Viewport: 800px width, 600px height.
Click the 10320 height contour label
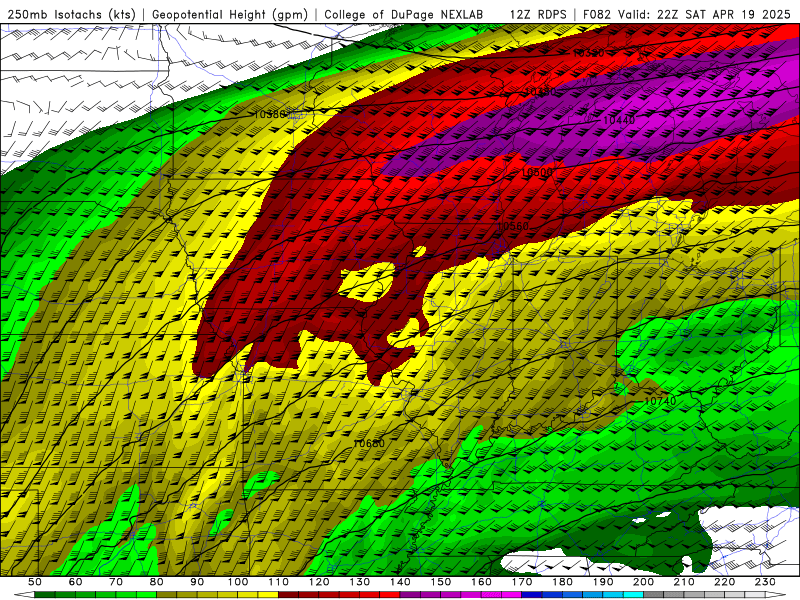[x=588, y=53]
